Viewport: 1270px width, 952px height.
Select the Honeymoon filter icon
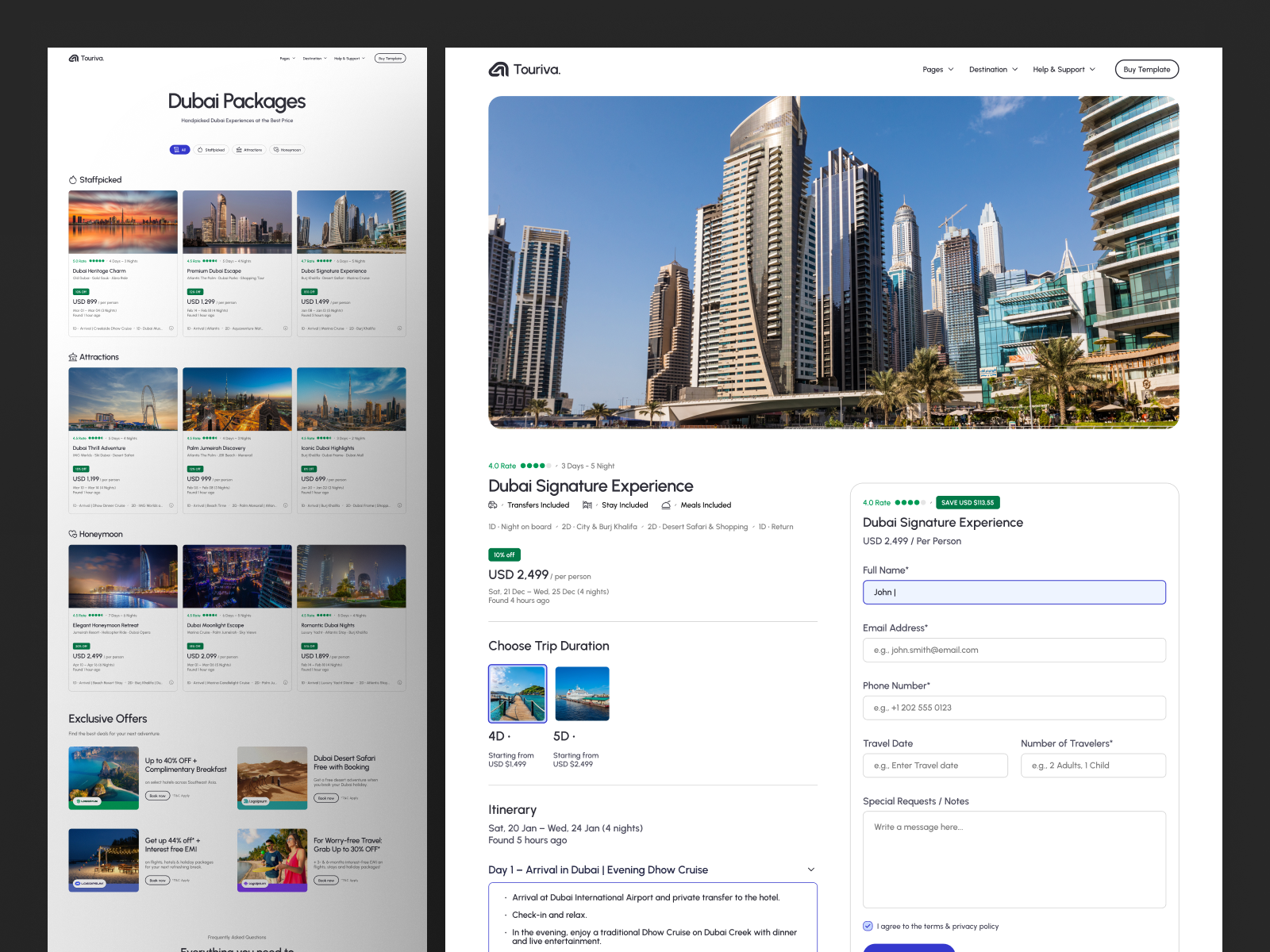[x=276, y=150]
